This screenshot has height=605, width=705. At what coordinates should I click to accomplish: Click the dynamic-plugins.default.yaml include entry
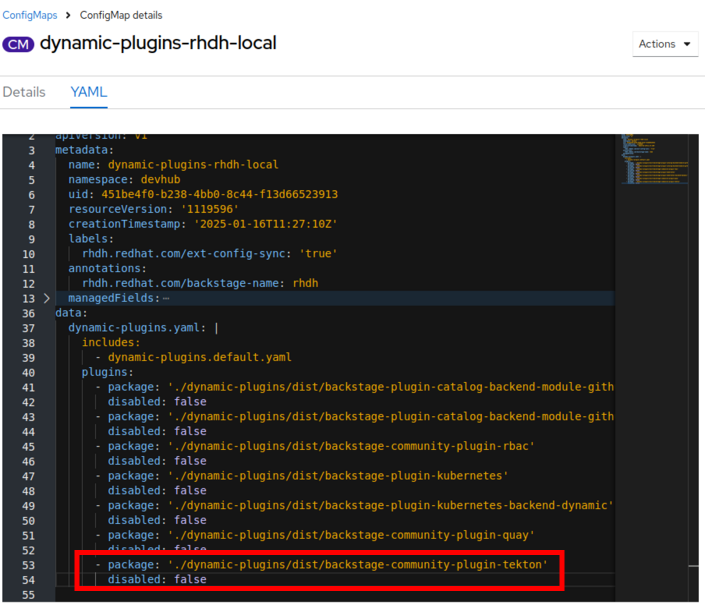pos(200,358)
